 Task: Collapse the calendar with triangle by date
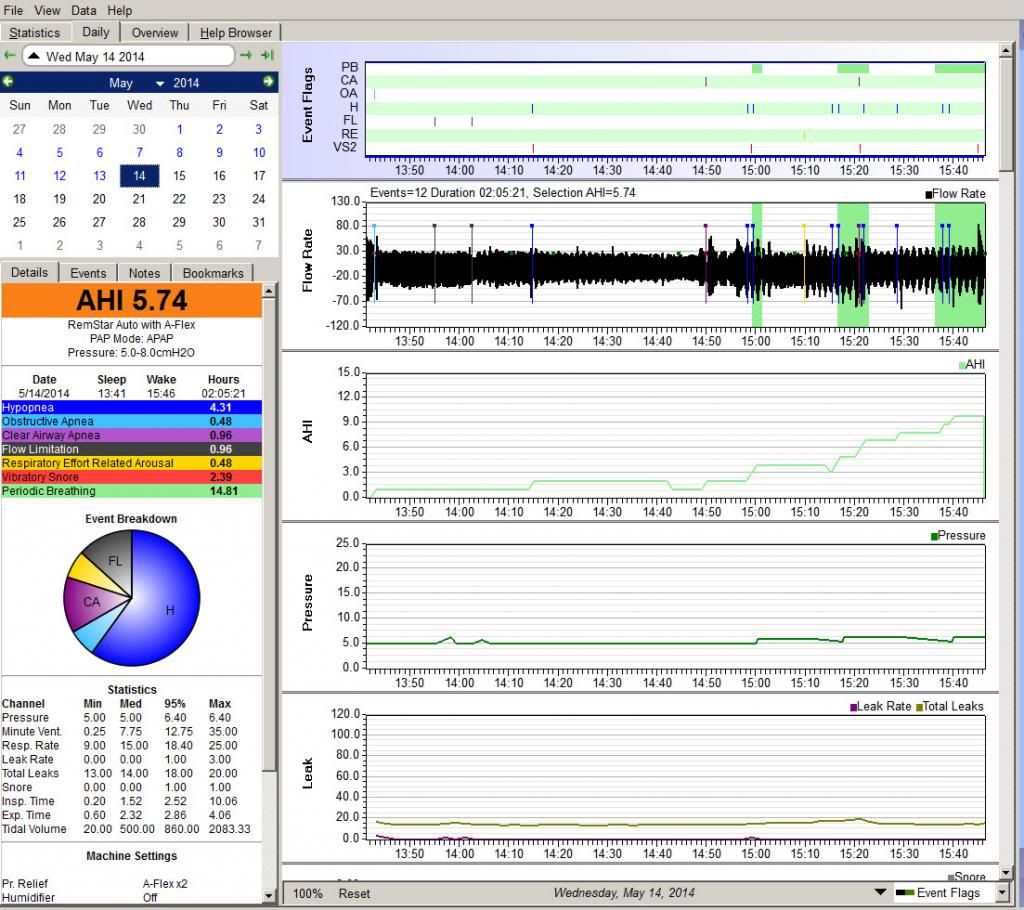pos(33,56)
